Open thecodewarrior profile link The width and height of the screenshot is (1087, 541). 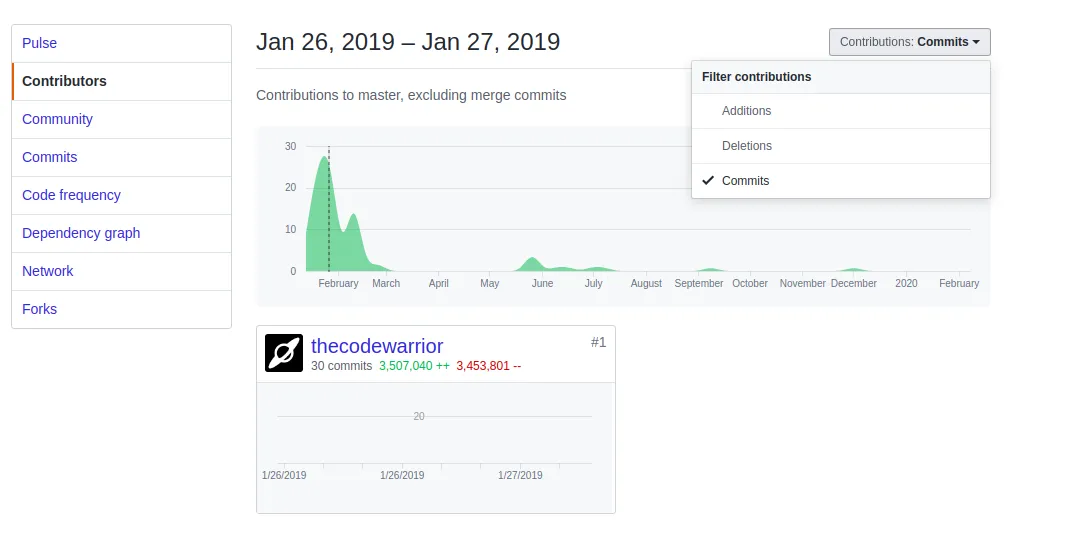point(377,346)
